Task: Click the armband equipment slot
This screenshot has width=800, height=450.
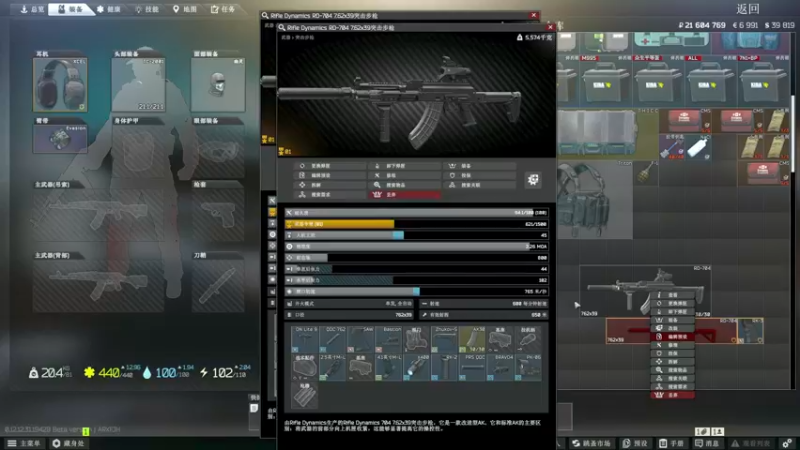Action: [60, 138]
